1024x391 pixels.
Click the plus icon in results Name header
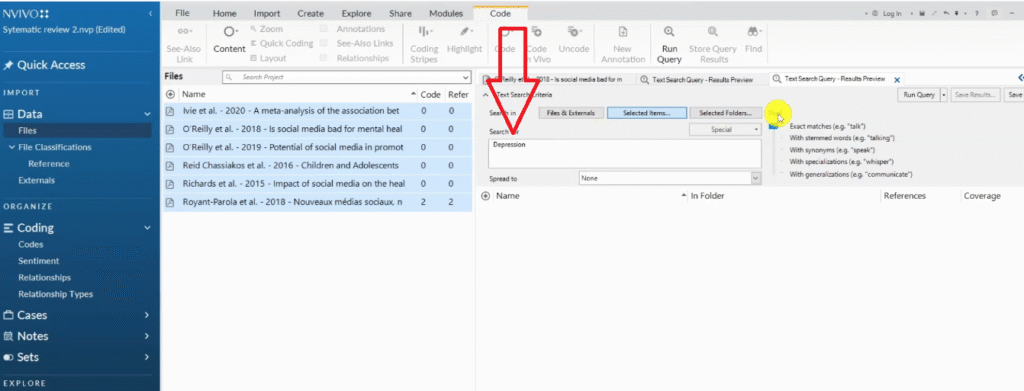coord(485,196)
